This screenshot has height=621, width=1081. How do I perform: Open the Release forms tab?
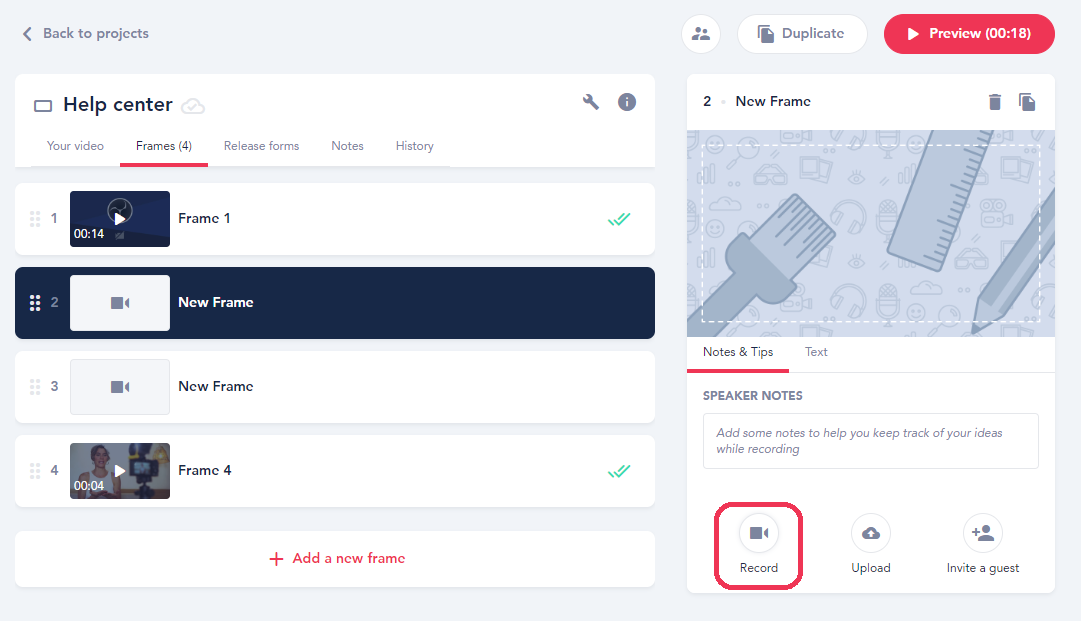261,146
